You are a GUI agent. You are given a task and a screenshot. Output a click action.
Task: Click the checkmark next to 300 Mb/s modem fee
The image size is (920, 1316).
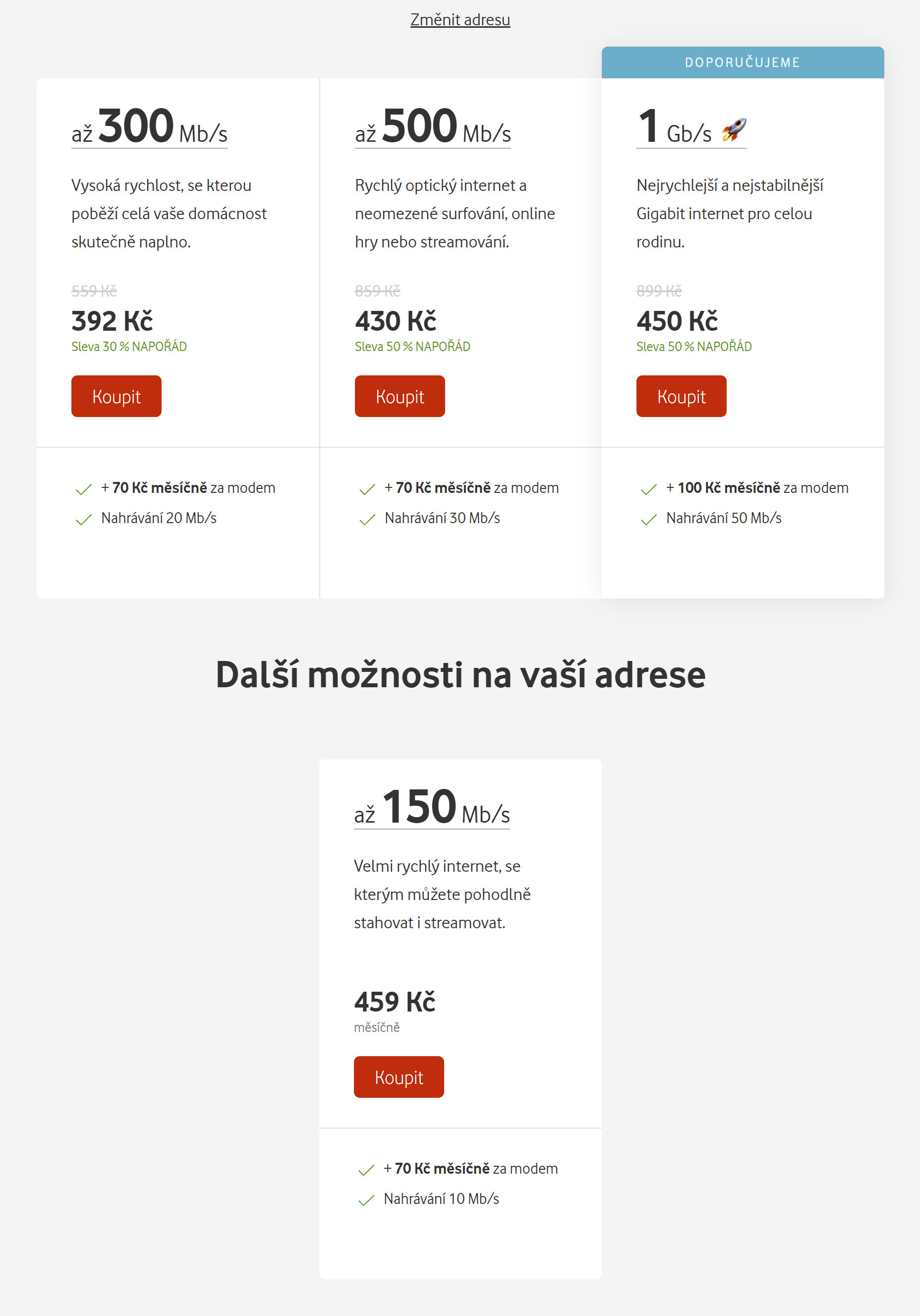tap(84, 489)
